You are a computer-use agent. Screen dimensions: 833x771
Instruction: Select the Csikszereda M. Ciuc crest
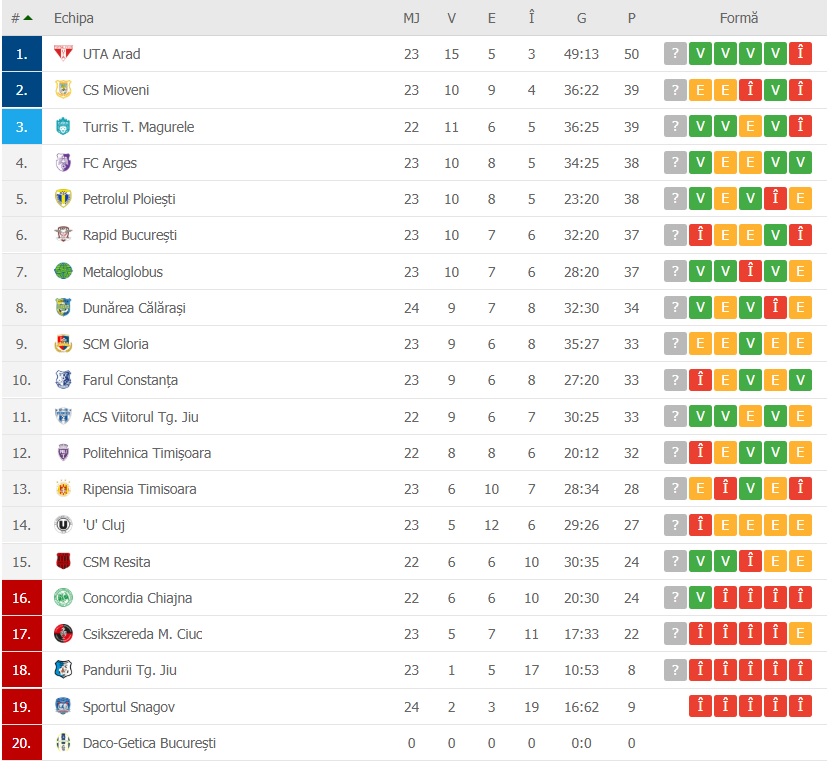coord(62,633)
